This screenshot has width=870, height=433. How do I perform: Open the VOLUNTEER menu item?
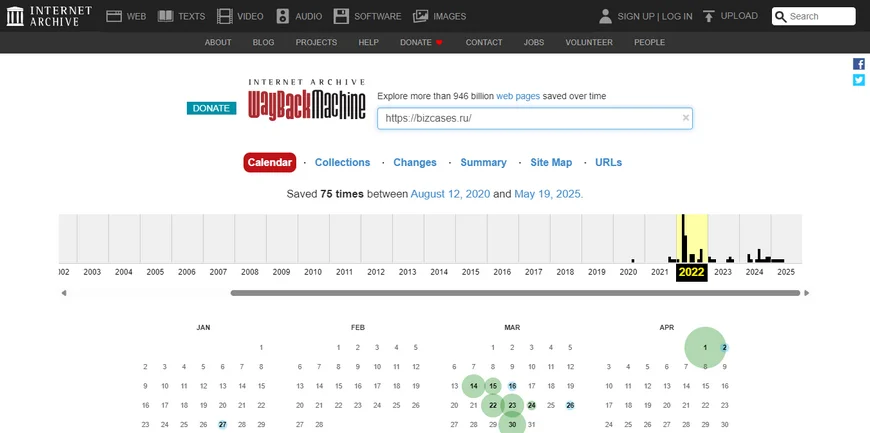click(x=589, y=42)
